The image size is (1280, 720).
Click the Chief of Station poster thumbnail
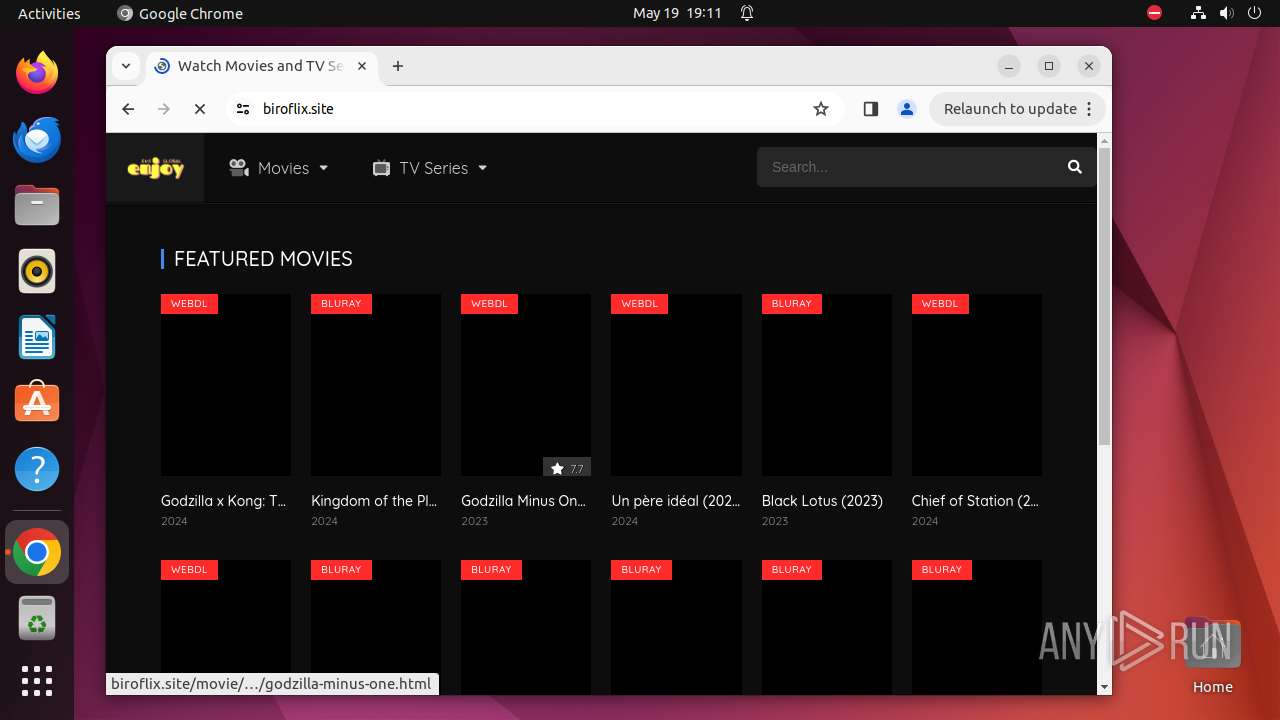pyautogui.click(x=977, y=385)
